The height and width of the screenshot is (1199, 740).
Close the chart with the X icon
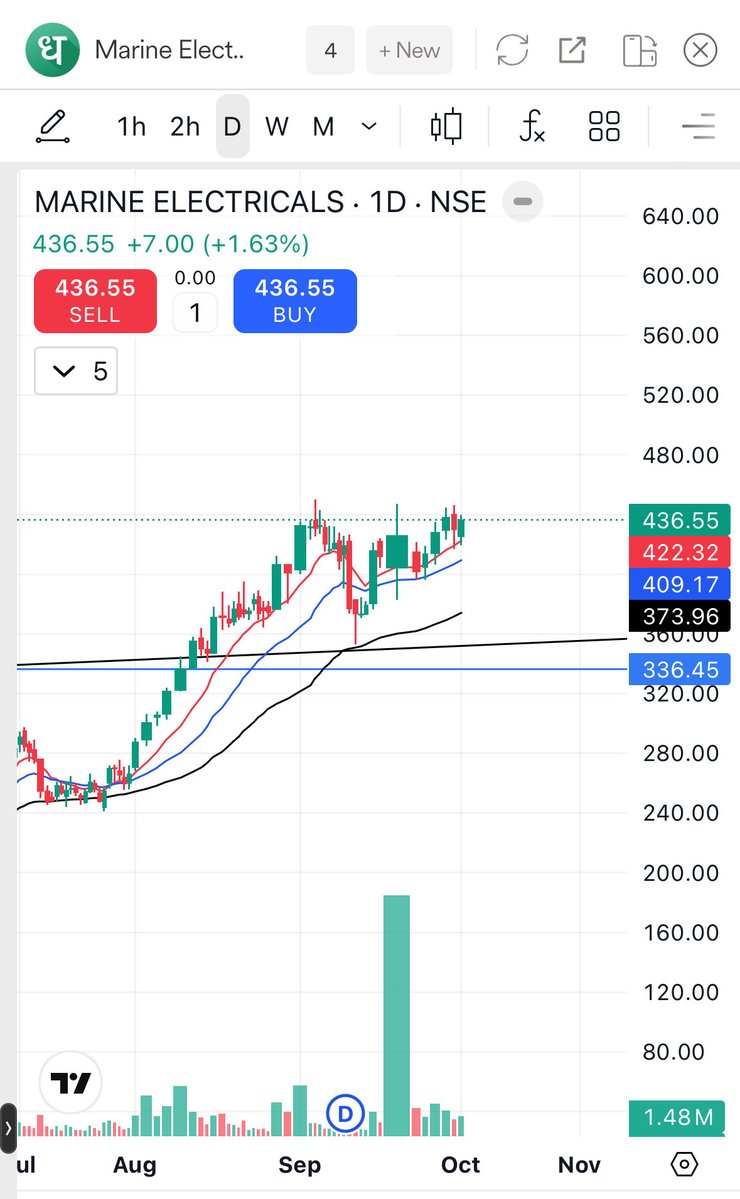tap(699, 50)
